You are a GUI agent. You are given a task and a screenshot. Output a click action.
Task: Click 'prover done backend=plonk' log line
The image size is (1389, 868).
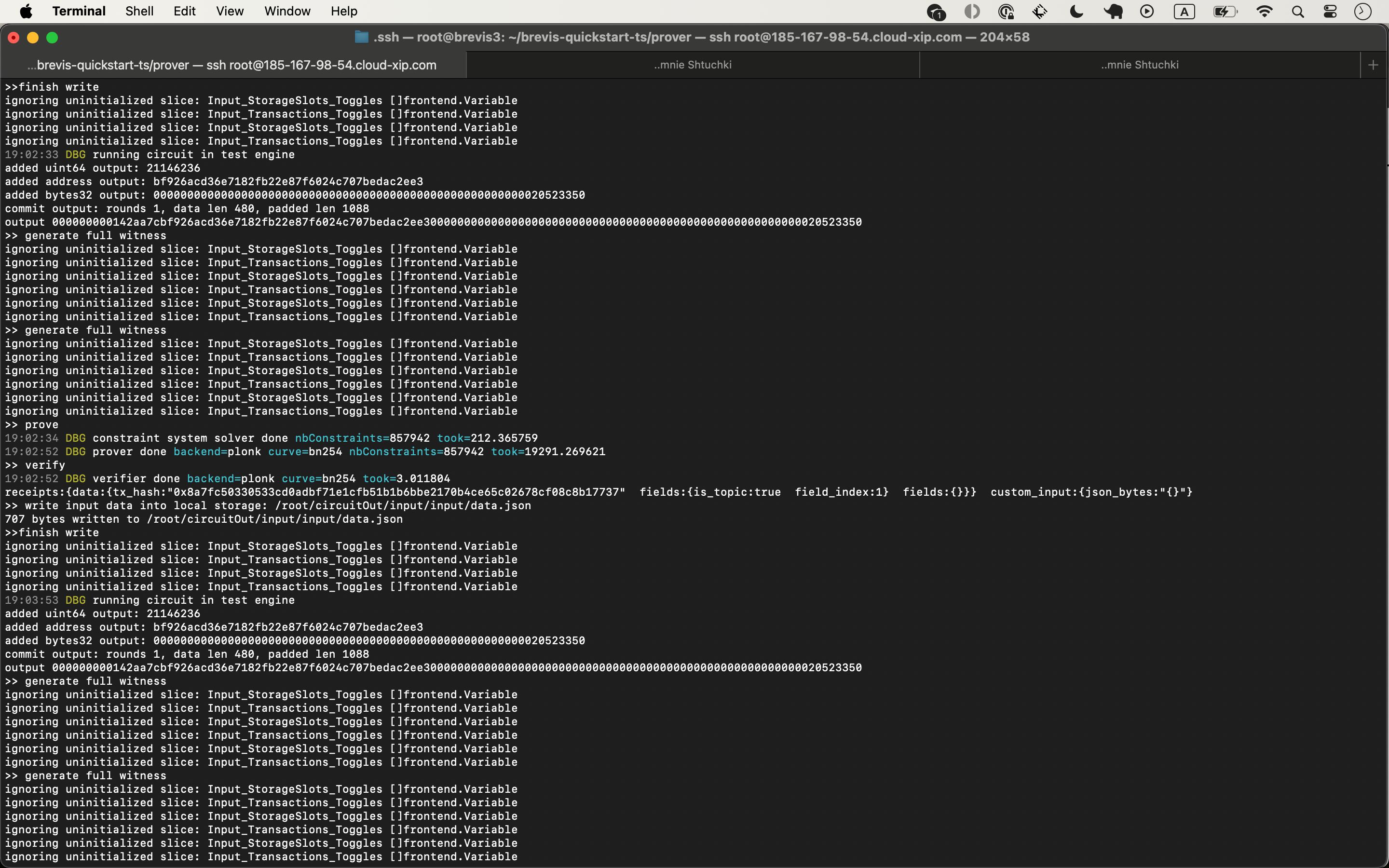point(305,452)
